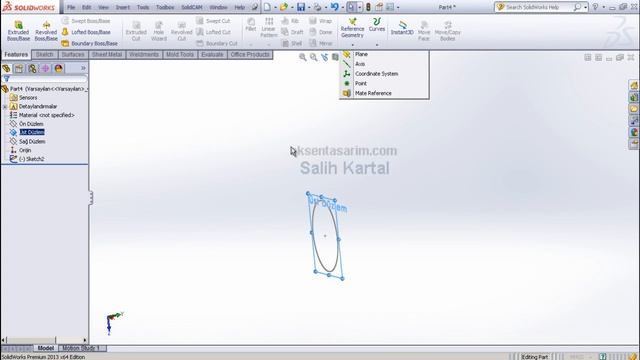This screenshot has width=640, height=360.
Task: Select the Orijin item
Action: pos(25,150)
